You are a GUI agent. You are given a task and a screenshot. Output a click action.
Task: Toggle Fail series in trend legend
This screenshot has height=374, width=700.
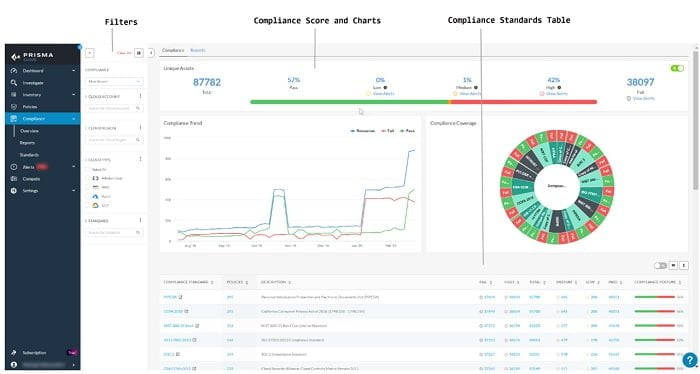[x=388, y=131]
